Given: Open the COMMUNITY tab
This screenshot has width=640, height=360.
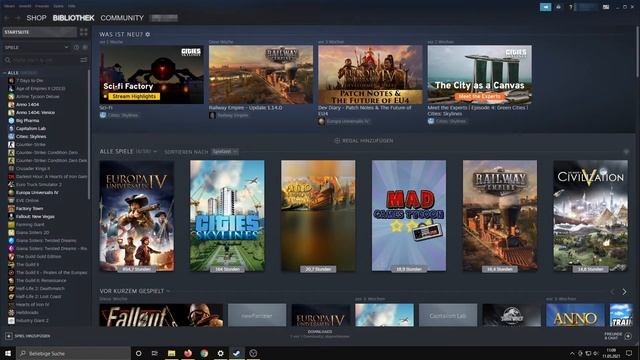Looking at the screenshot, I should 122,18.
